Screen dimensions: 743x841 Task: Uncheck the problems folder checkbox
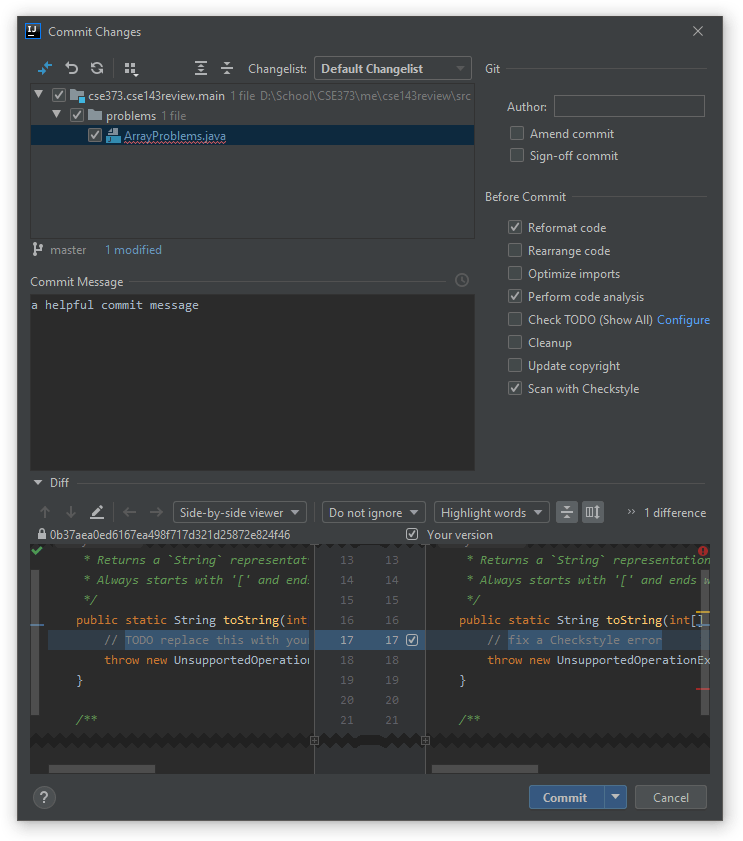(77, 115)
